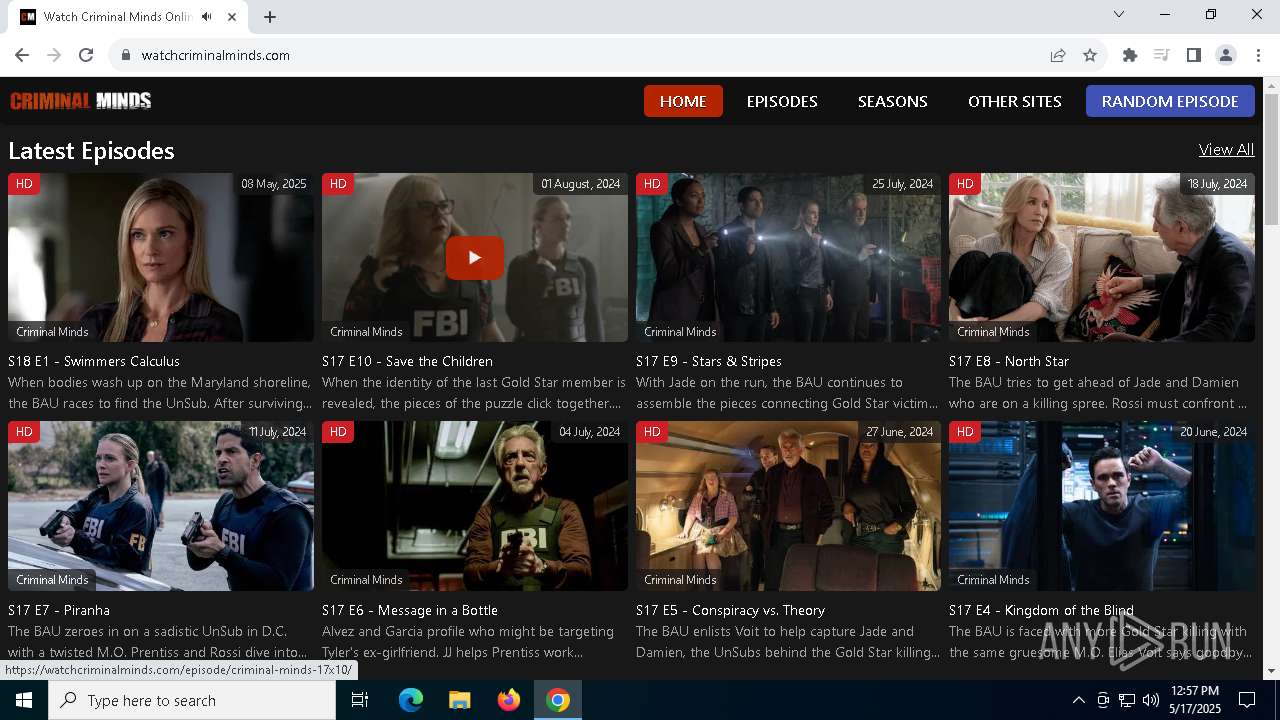1280x720 pixels.
Task: Open the Chrome three-dot menu
Action: tap(1258, 55)
